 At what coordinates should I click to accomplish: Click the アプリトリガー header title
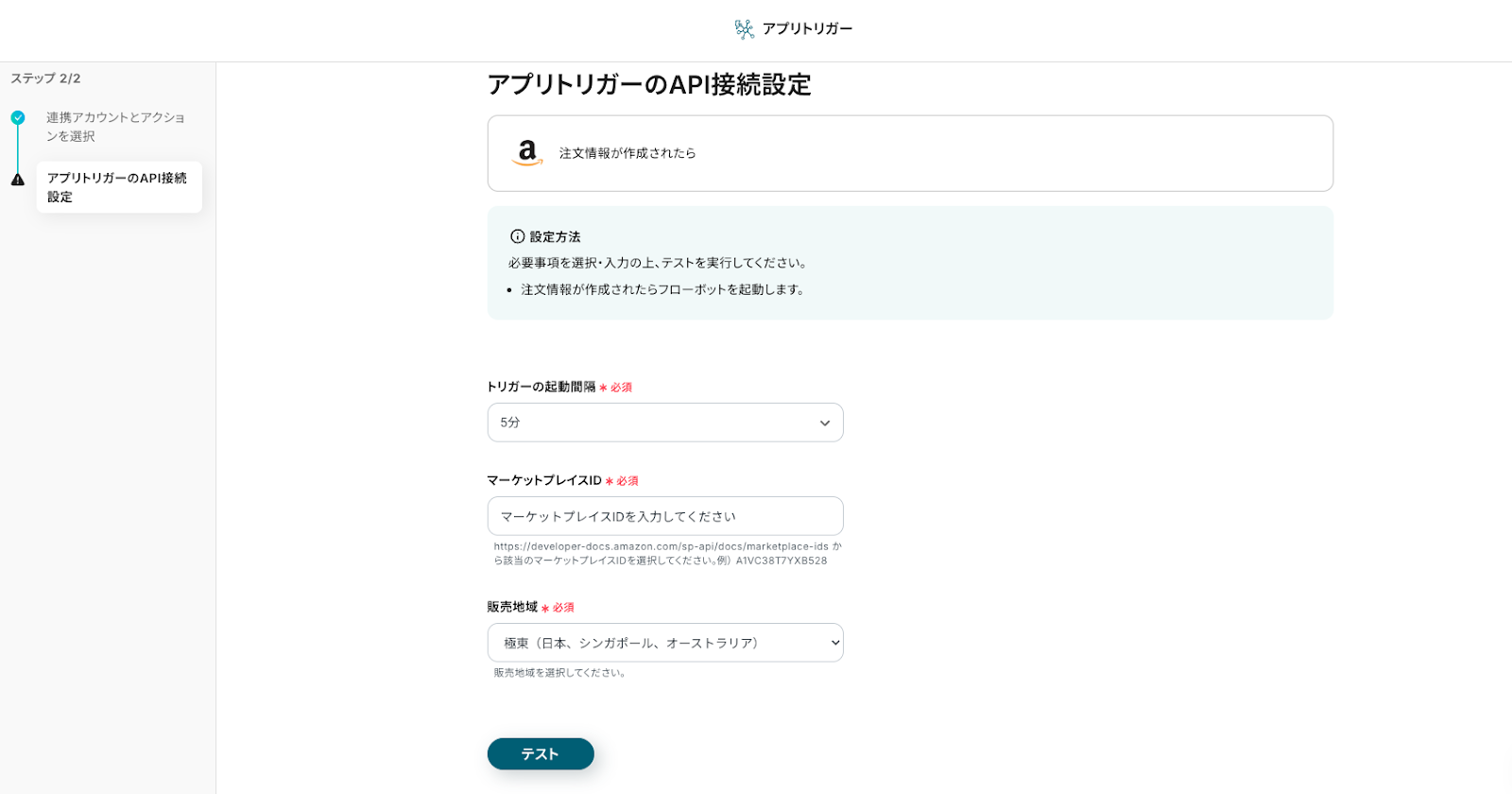[807, 29]
